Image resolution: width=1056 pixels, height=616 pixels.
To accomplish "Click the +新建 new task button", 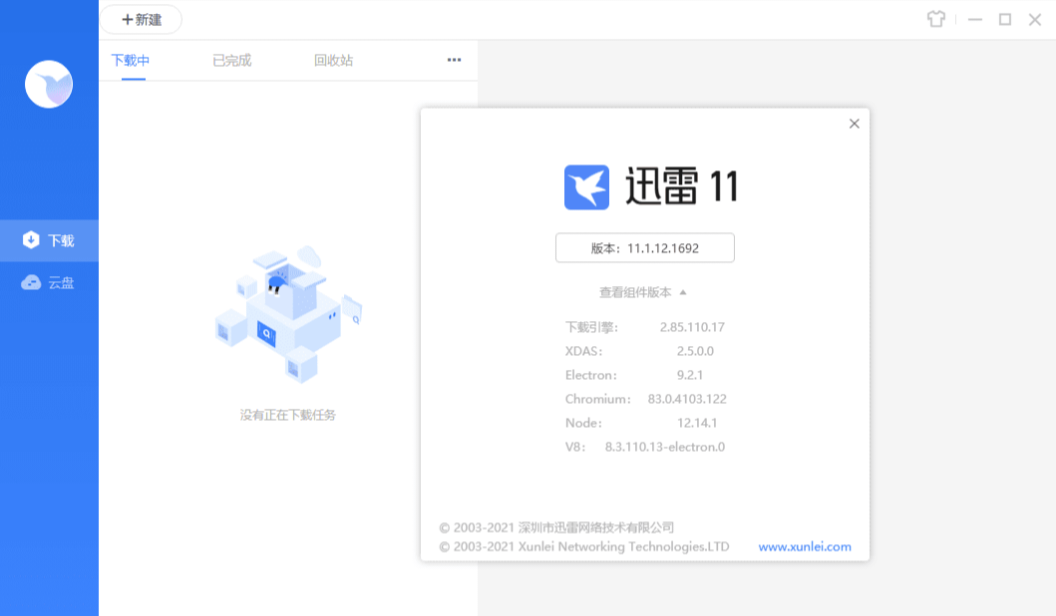I will coord(141,20).
